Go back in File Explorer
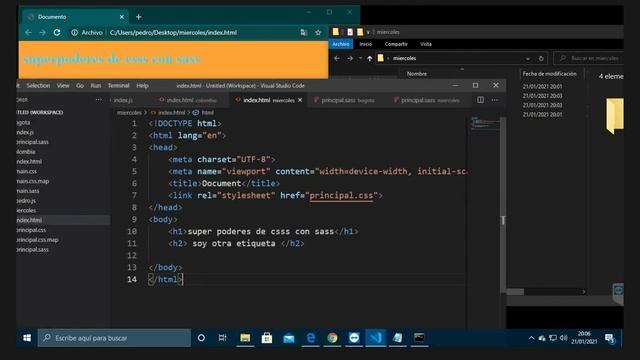Screen dimensions: 640x360 click(x=337, y=58)
